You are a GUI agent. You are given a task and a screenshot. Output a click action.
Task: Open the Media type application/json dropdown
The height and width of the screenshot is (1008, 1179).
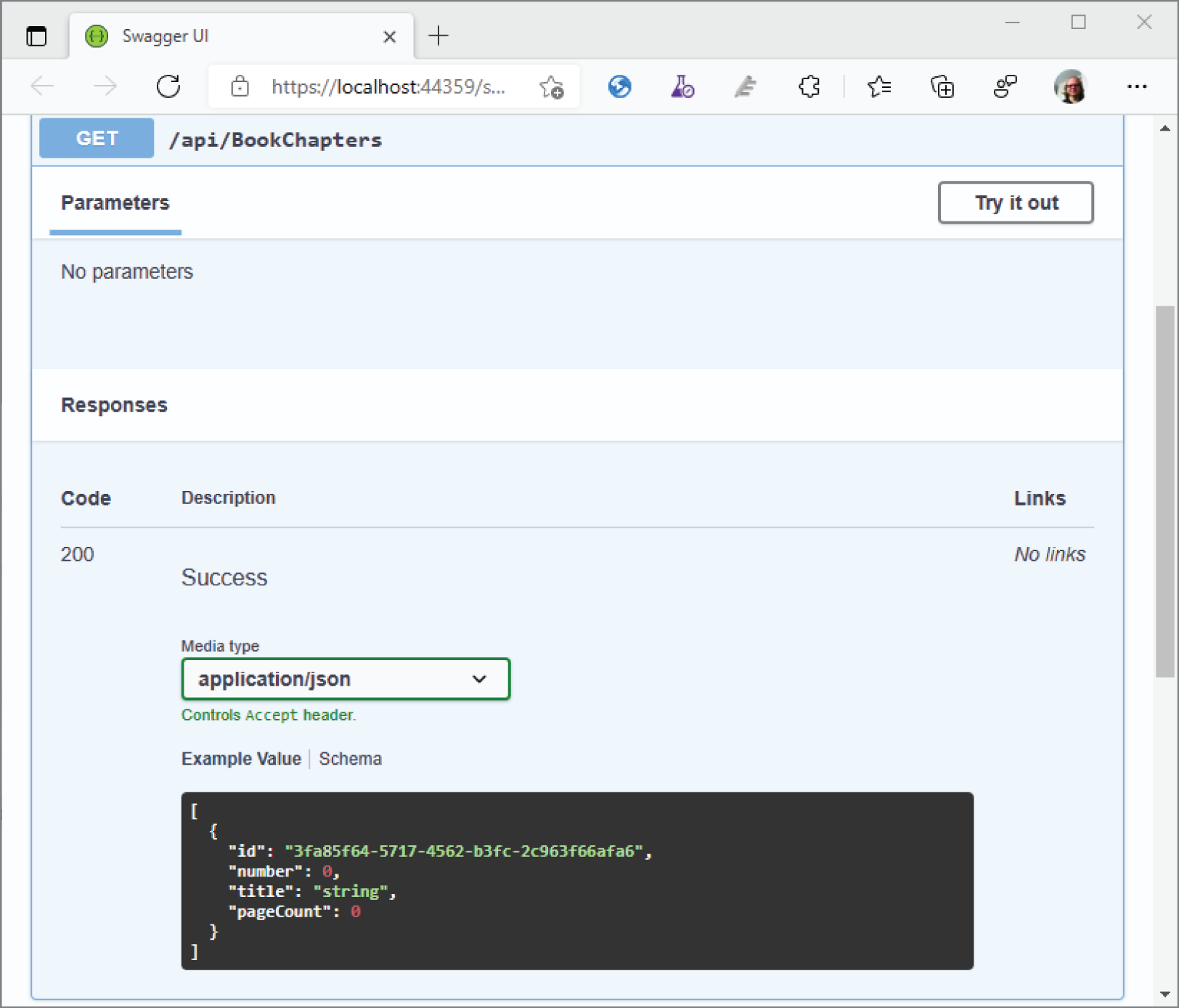[346, 679]
